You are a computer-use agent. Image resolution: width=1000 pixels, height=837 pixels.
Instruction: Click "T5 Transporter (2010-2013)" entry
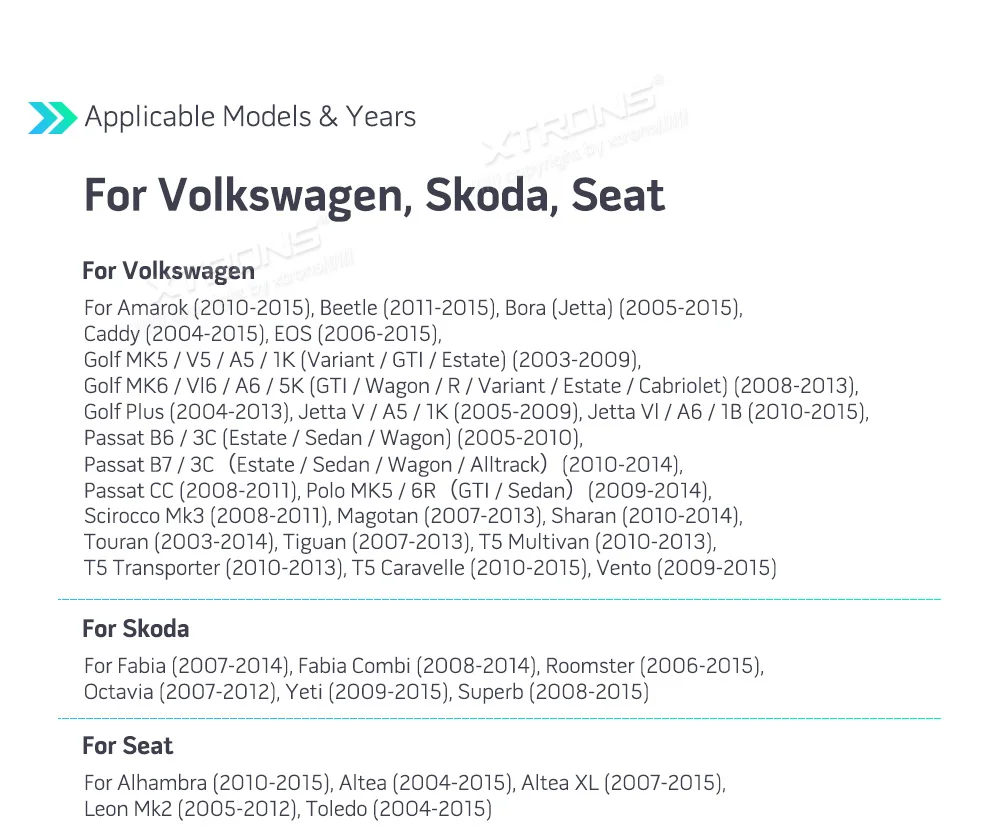212,568
